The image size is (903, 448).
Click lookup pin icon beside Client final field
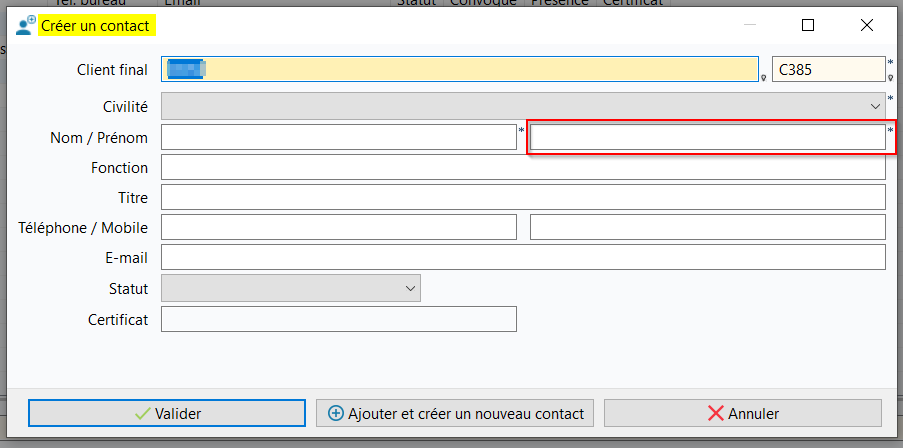[x=764, y=78]
